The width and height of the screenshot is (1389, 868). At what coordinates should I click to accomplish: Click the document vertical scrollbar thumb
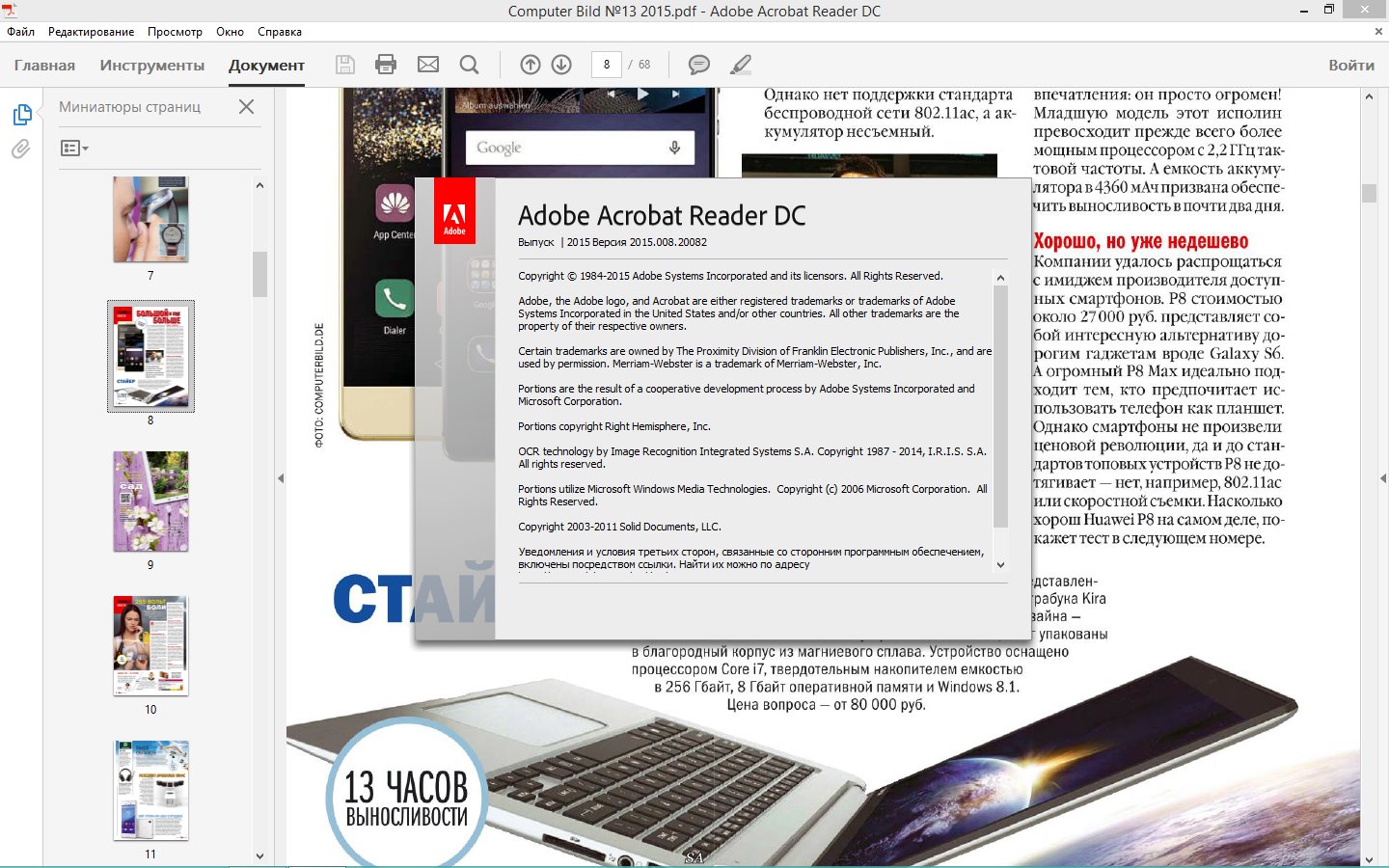(1369, 193)
